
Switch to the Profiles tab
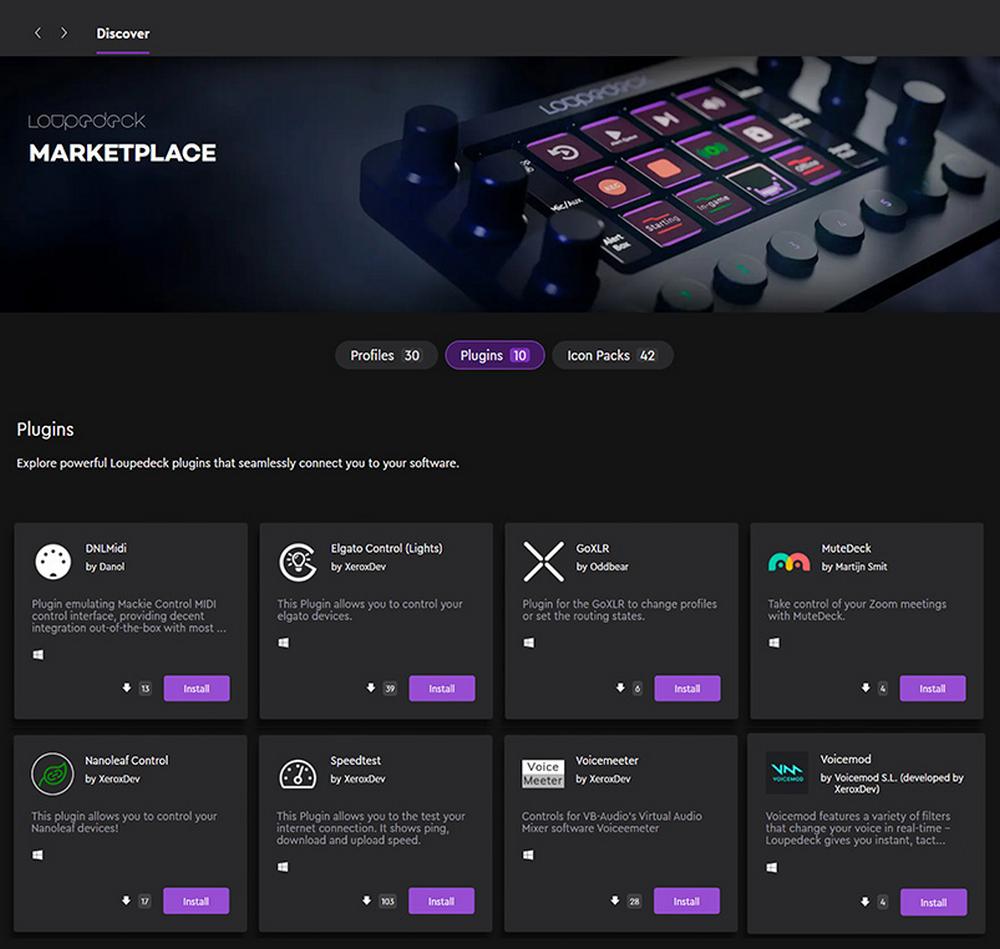pyautogui.click(x=386, y=355)
